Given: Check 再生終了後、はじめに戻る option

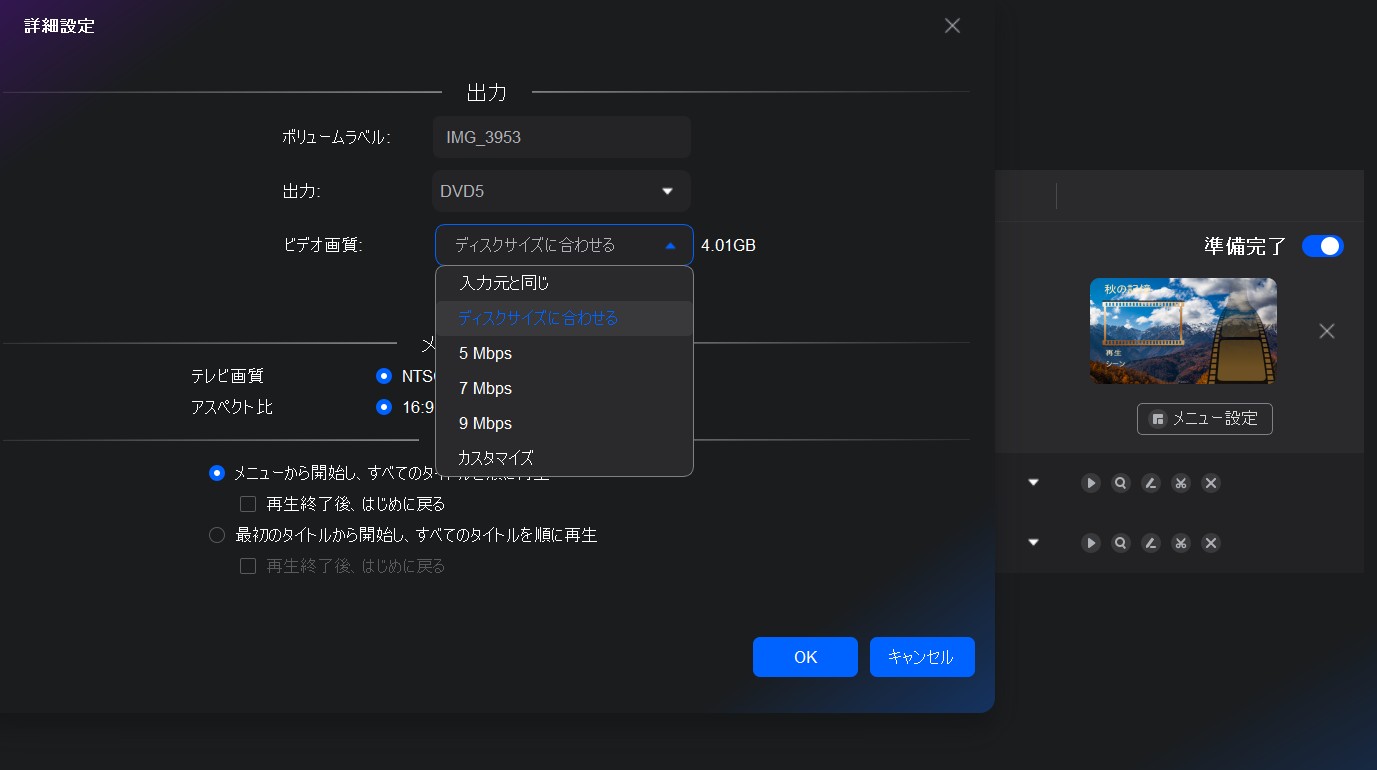Looking at the screenshot, I should [248, 503].
